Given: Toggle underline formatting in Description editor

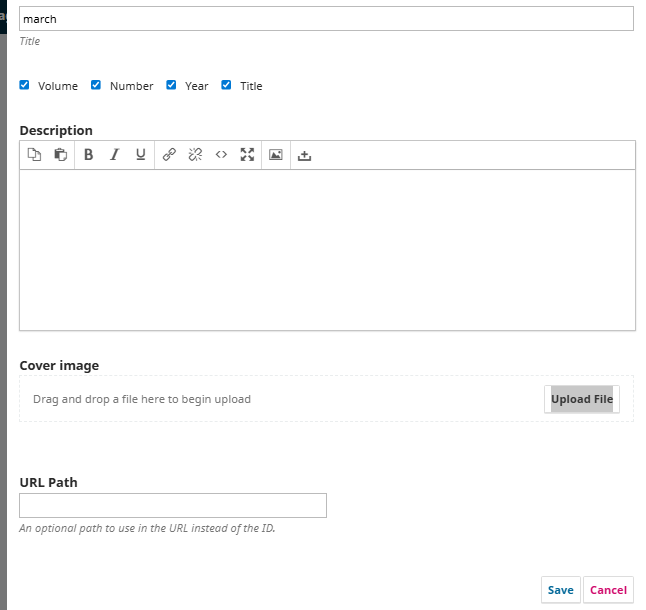Looking at the screenshot, I should click(140, 155).
